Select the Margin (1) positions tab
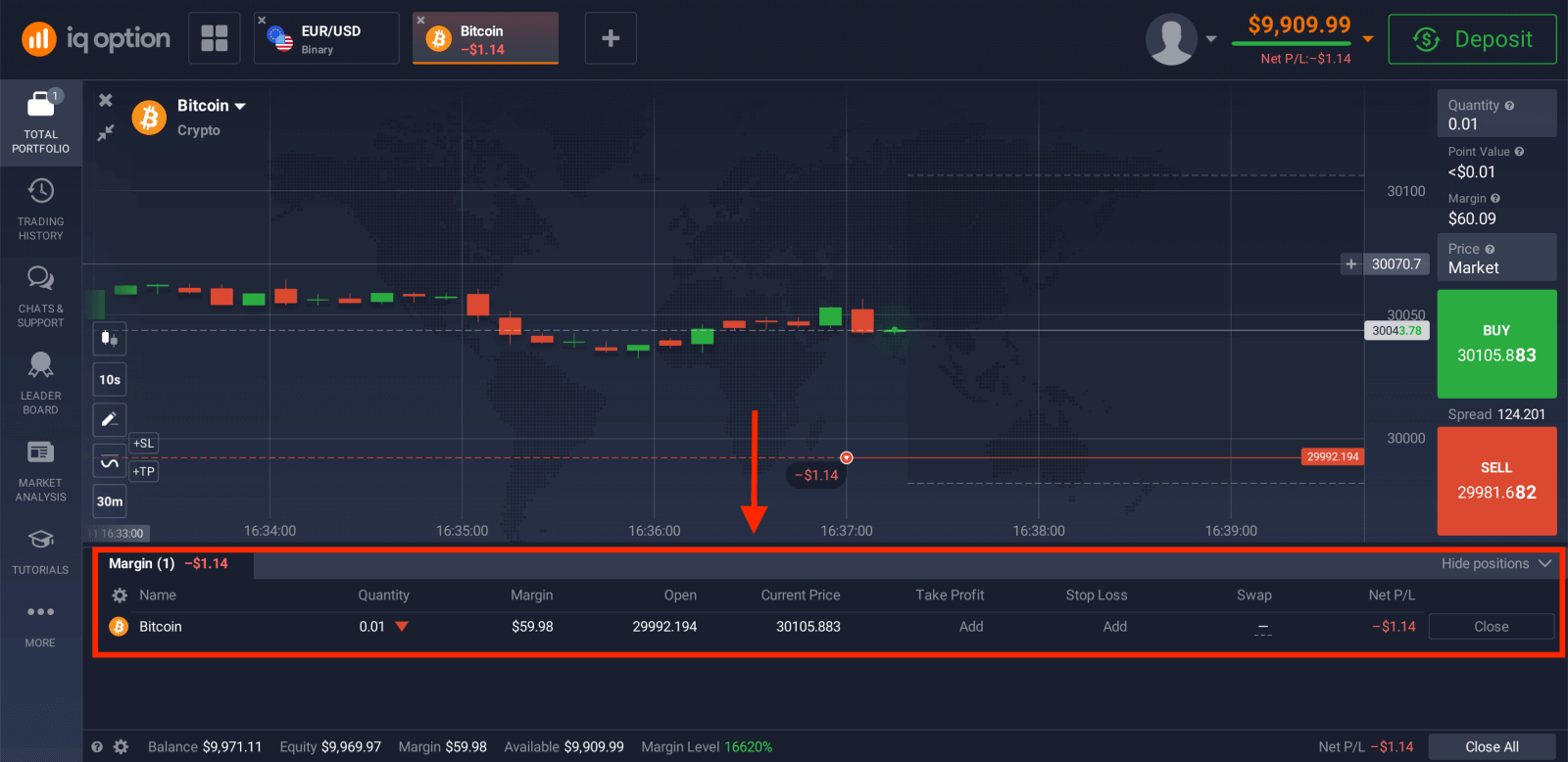 coord(169,563)
